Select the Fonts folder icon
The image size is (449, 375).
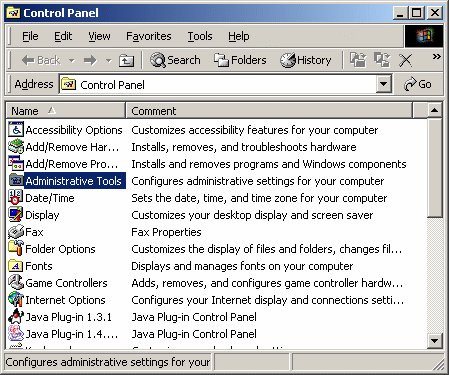point(16,266)
